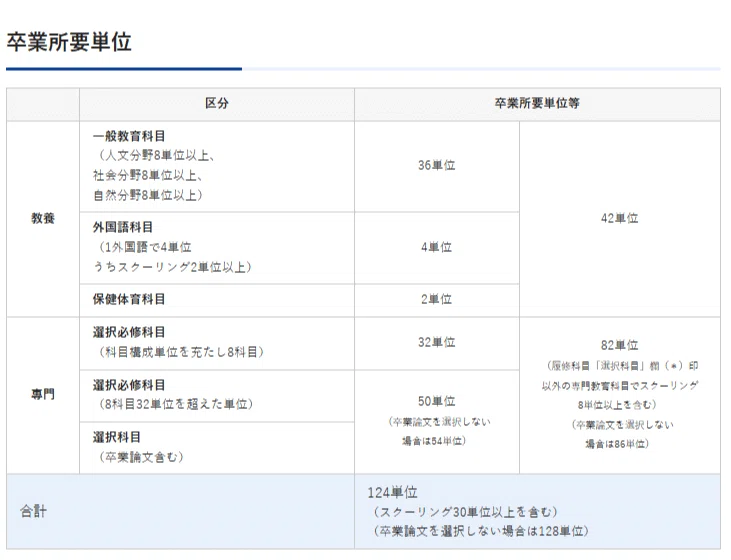Select the 4単位 cell
The height and width of the screenshot is (560, 731).
(437, 247)
